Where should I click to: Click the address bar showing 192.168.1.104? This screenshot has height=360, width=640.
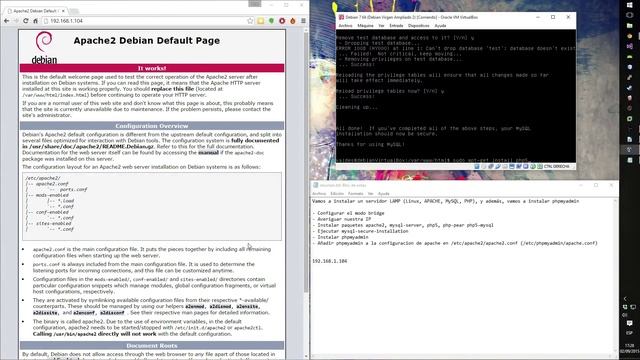(x=147, y=21)
